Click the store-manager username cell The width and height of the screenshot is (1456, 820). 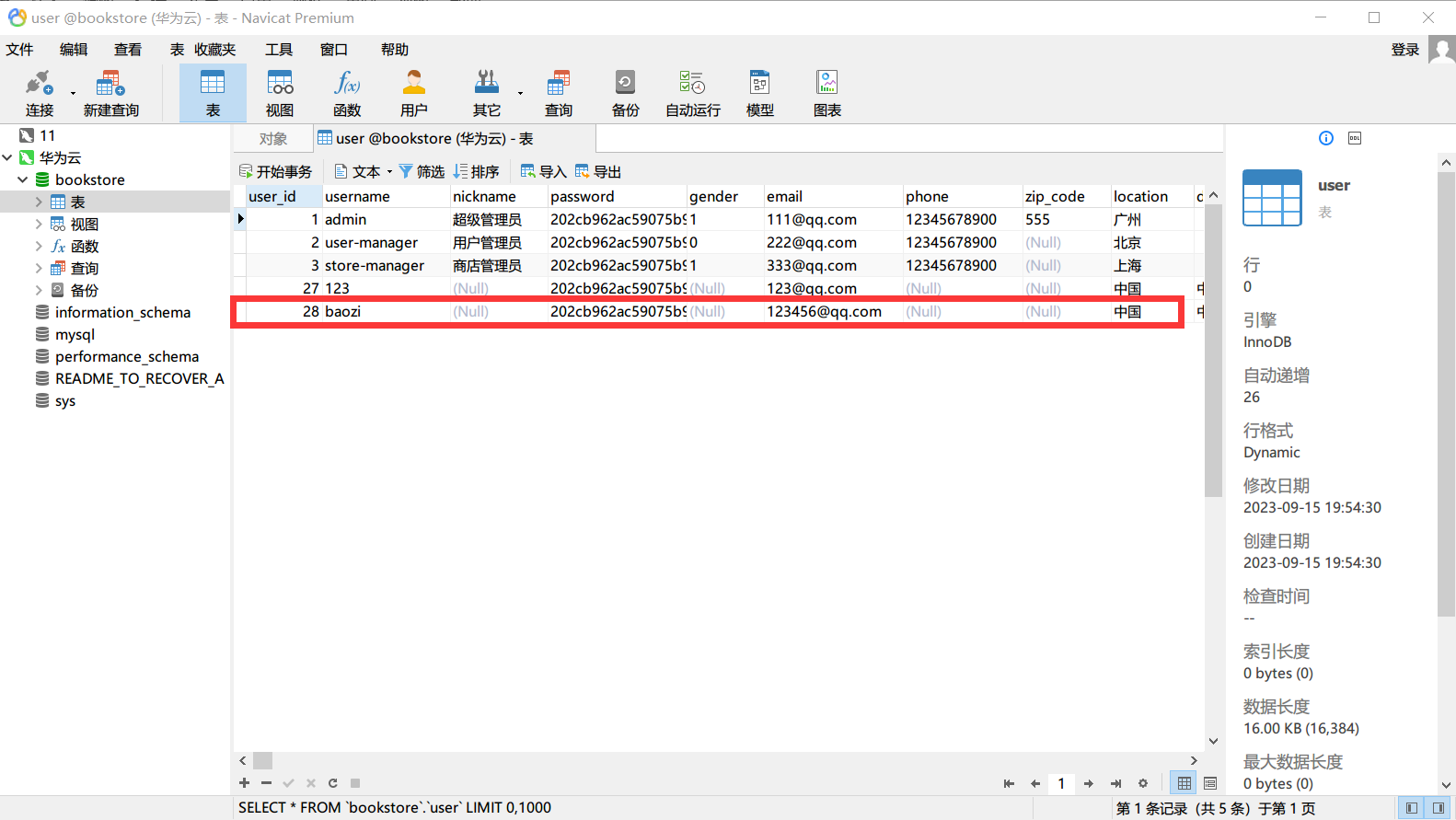(x=386, y=265)
